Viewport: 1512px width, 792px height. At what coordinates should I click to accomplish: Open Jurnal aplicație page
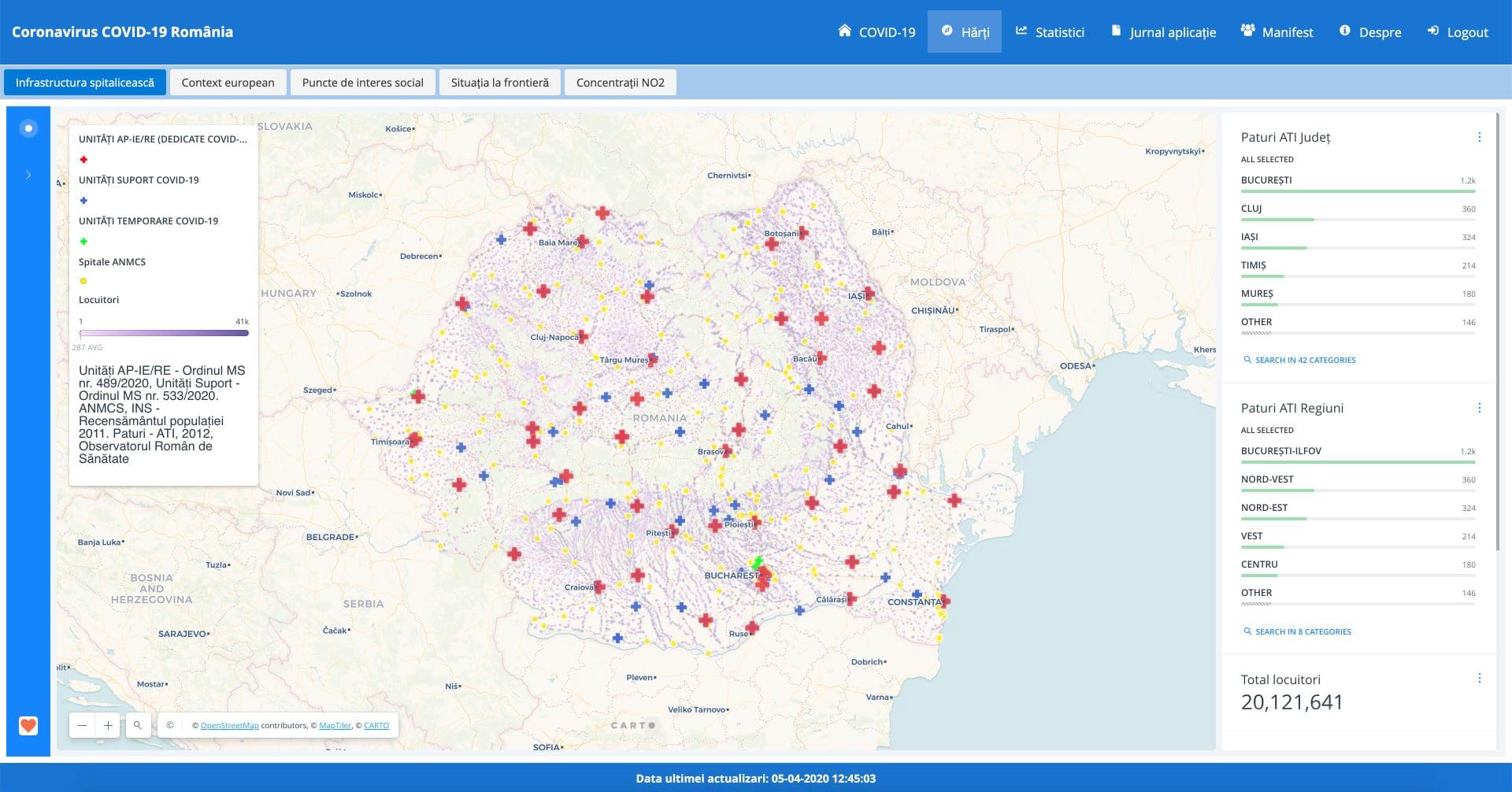click(x=1163, y=31)
